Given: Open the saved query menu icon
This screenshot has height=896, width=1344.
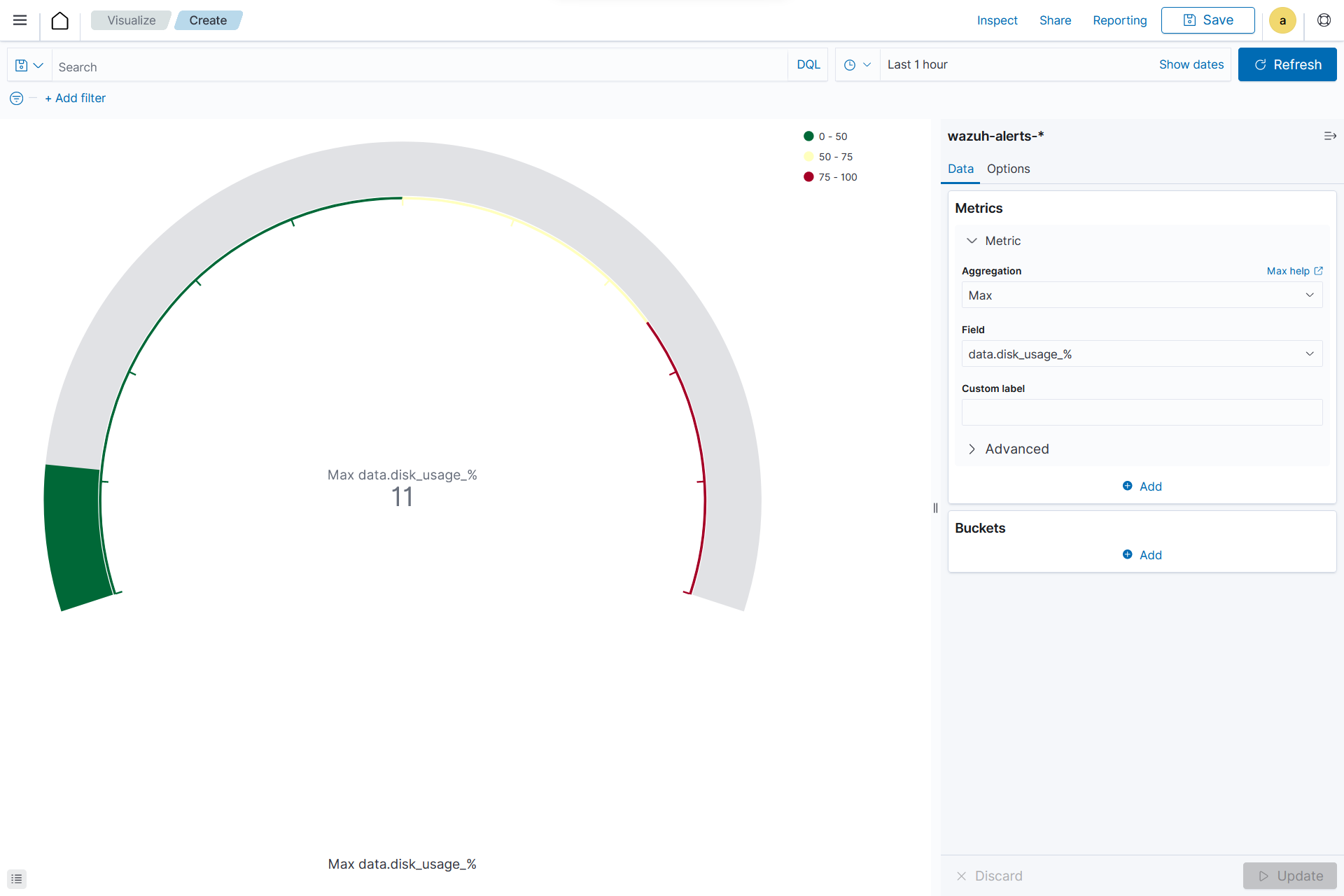Looking at the screenshot, I should click(x=29, y=65).
